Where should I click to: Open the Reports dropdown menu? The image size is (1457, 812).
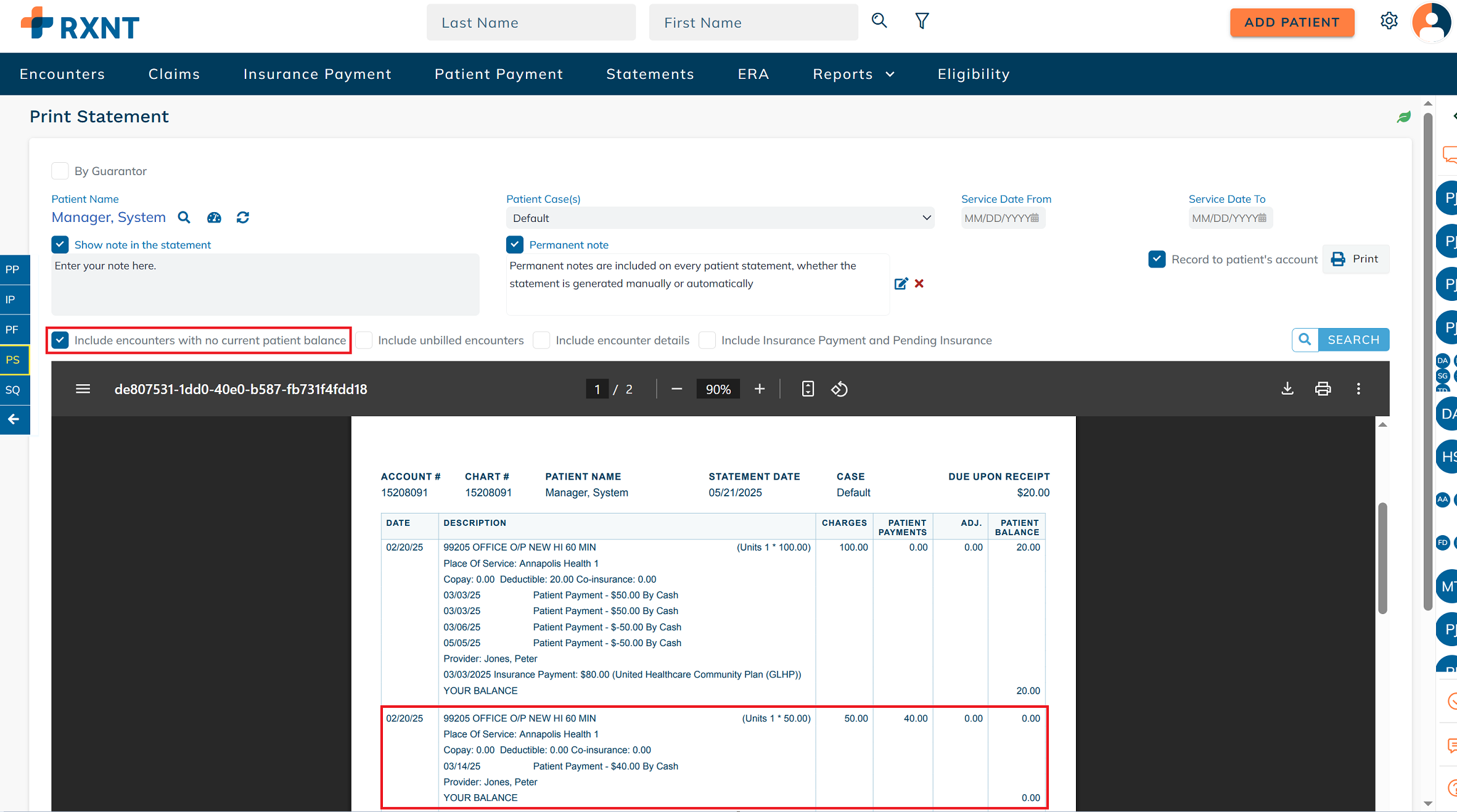click(853, 74)
